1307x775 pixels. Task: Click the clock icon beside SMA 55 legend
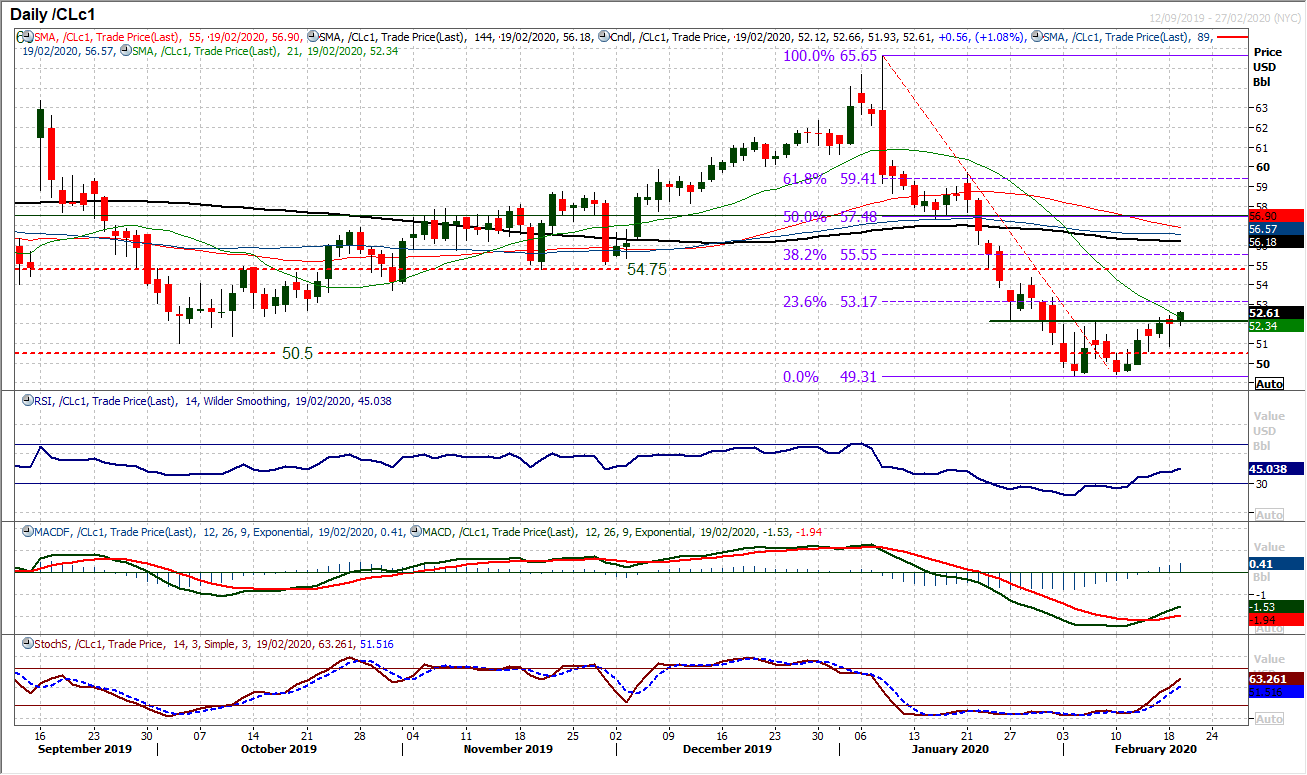[29, 36]
